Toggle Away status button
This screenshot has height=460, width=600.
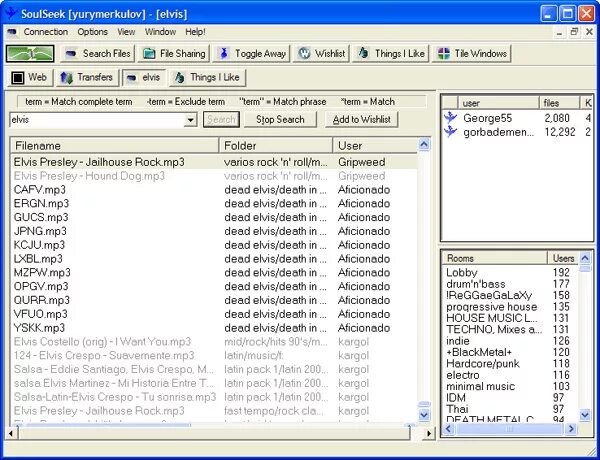251,54
